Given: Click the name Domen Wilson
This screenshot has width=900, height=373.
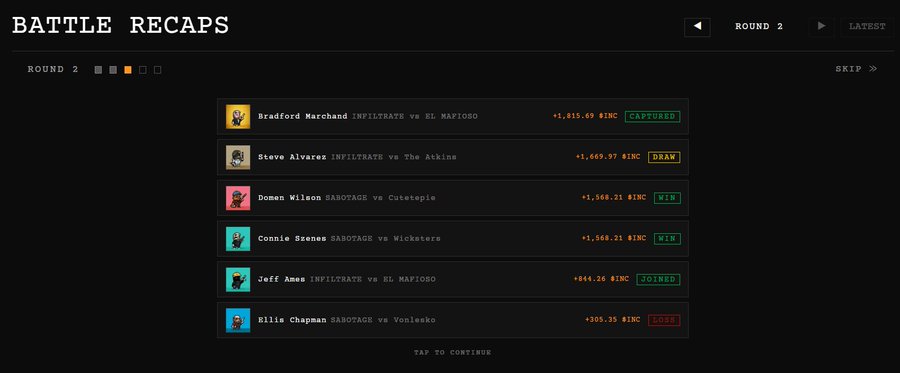Looking at the screenshot, I should (x=289, y=198).
